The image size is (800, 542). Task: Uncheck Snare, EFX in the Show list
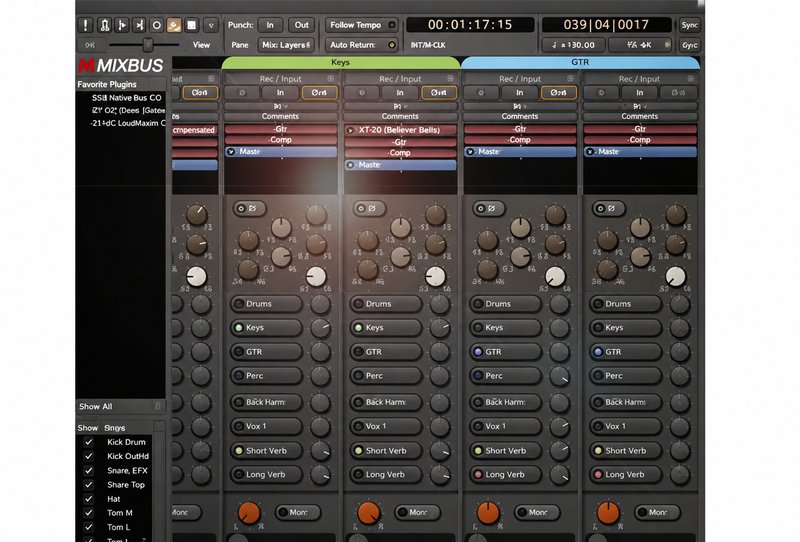89,471
